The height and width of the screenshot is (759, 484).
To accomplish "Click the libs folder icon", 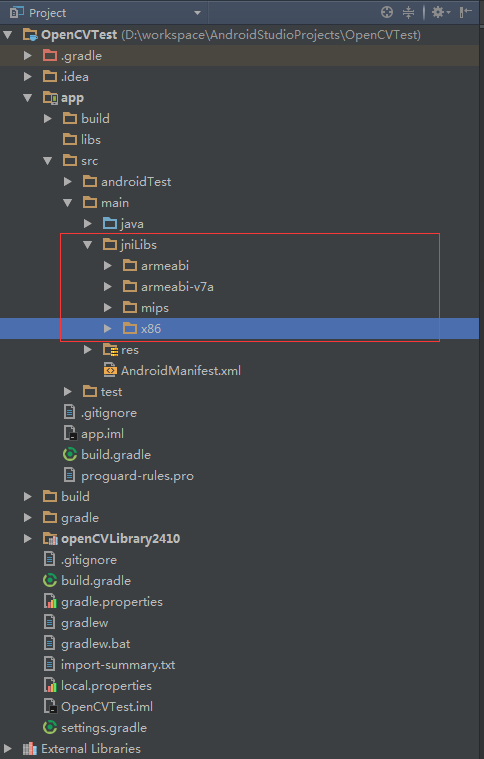I will point(70,139).
